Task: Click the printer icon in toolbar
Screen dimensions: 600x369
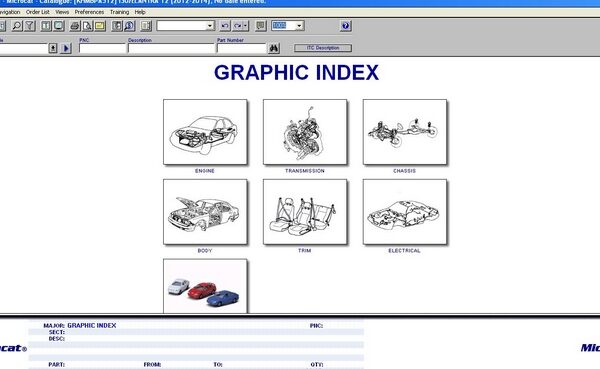Action: 75,26
